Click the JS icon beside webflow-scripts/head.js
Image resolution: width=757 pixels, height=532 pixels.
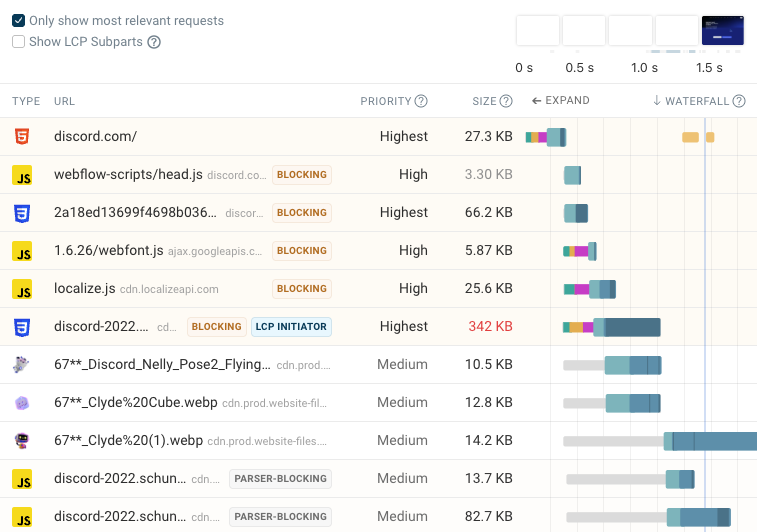[x=22, y=175]
